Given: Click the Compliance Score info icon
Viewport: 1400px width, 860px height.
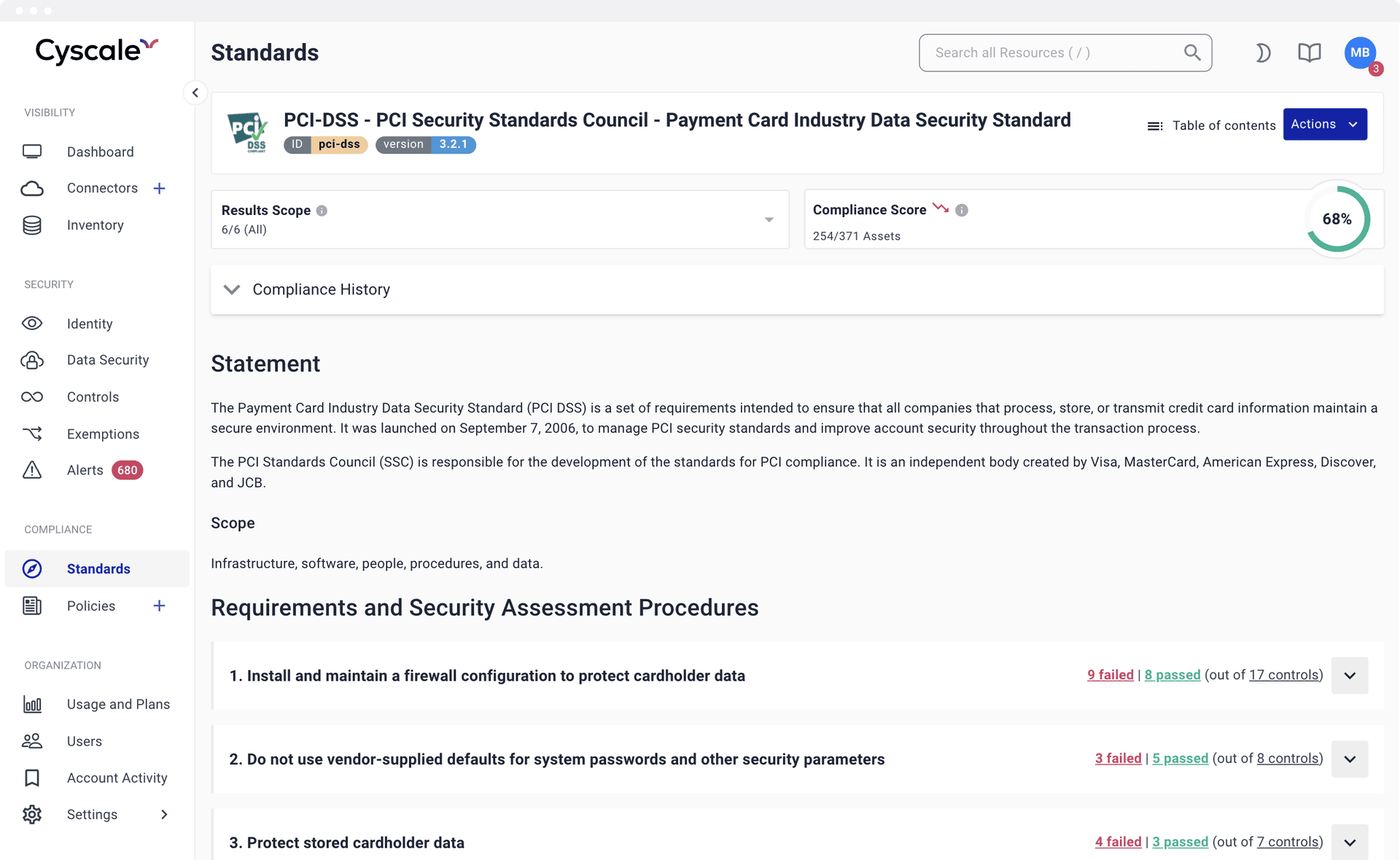Looking at the screenshot, I should (x=962, y=210).
